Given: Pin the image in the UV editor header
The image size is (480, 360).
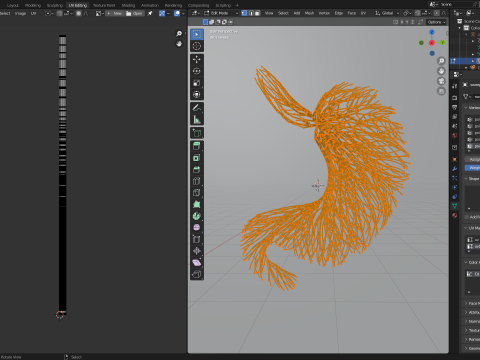Looking at the screenshot, I should pos(150,13).
